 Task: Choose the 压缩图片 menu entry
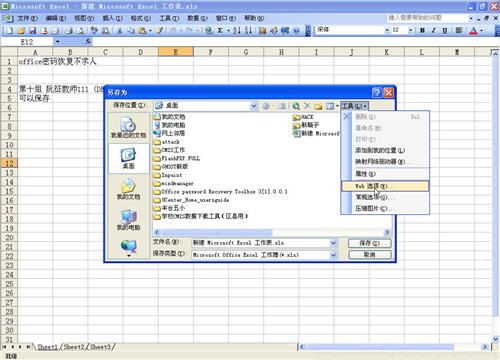pyautogui.click(x=385, y=209)
